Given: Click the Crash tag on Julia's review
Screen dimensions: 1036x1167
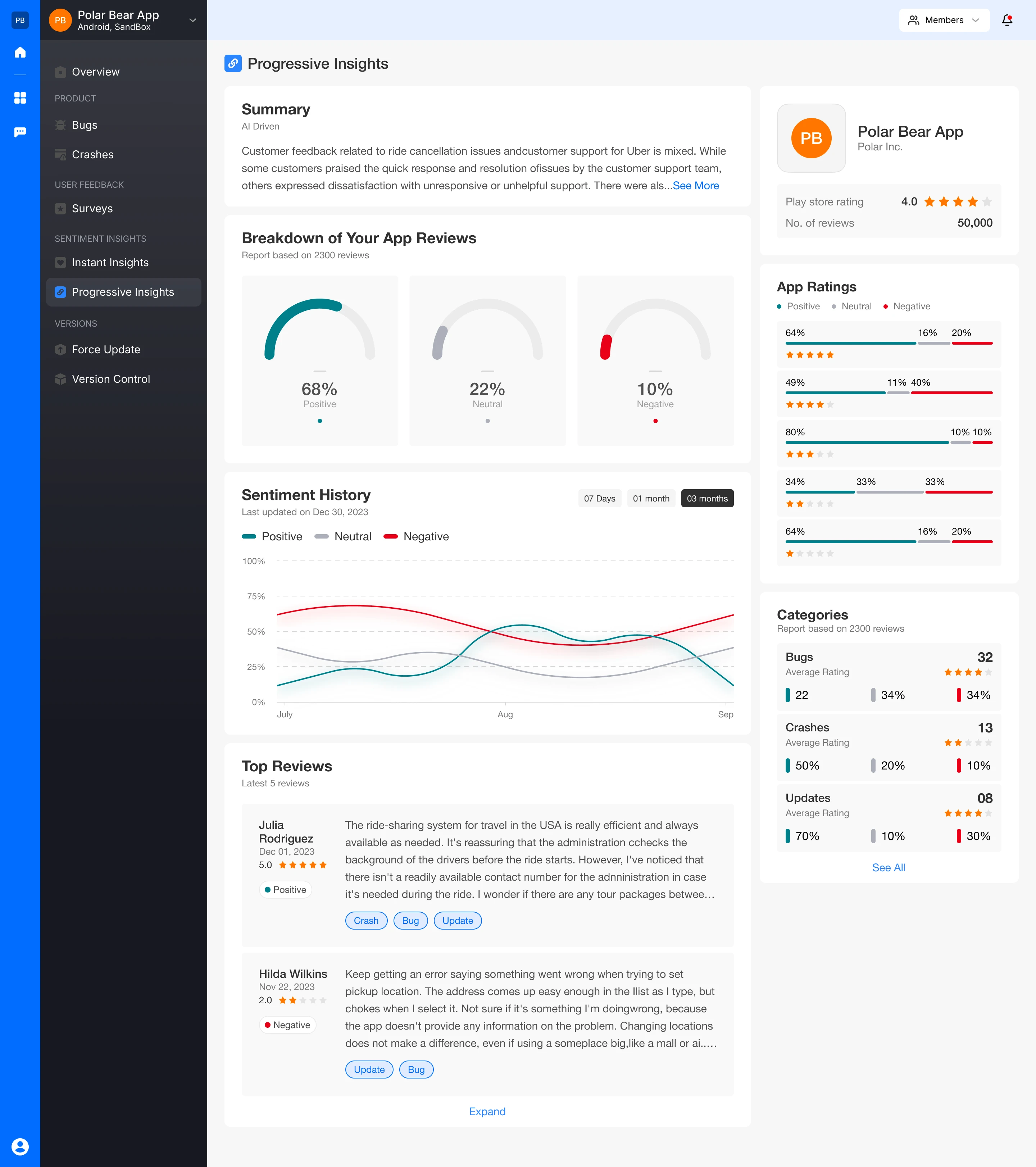Looking at the screenshot, I should 366,920.
